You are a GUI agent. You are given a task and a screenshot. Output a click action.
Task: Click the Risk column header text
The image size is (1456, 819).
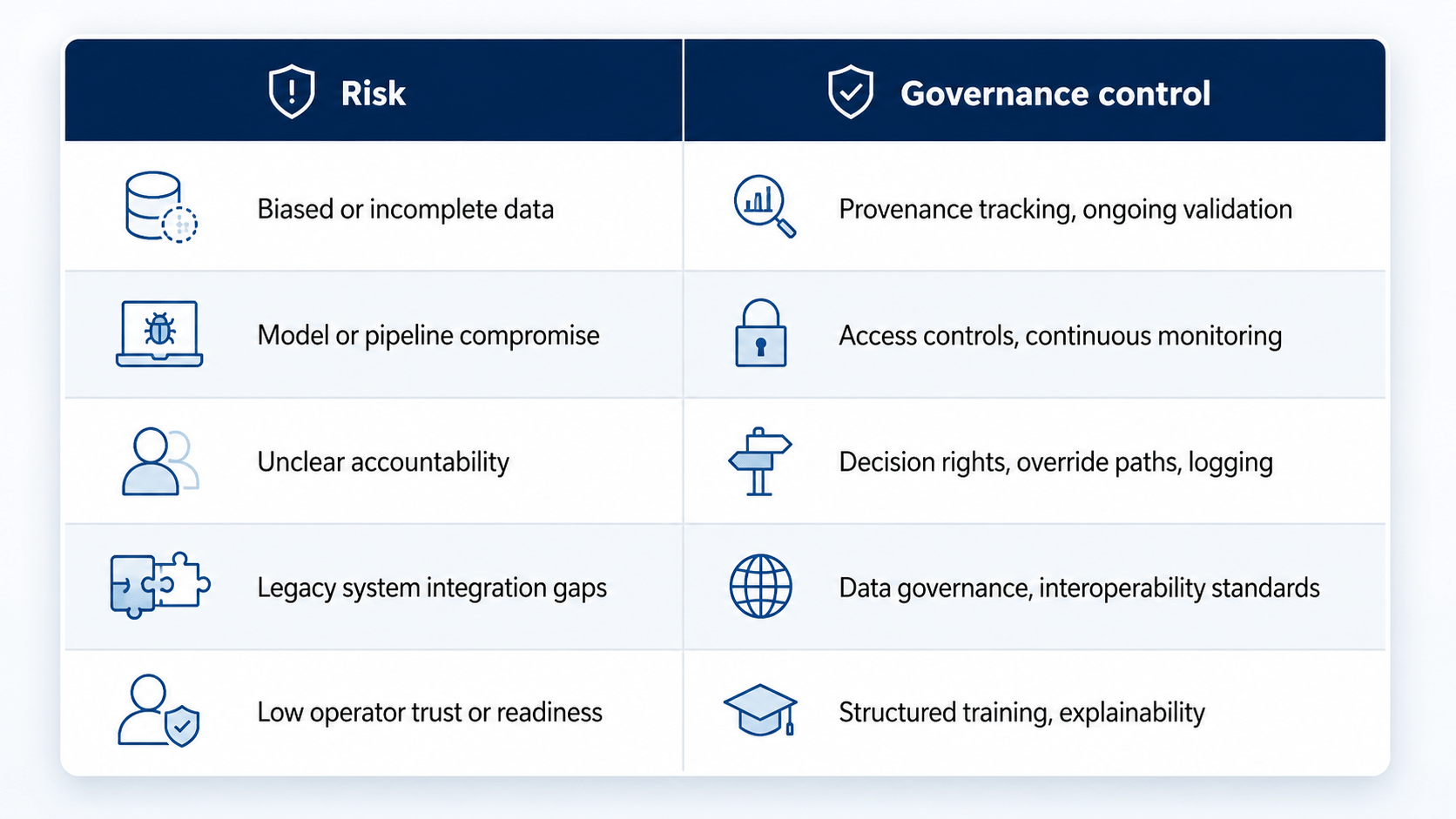tap(374, 94)
